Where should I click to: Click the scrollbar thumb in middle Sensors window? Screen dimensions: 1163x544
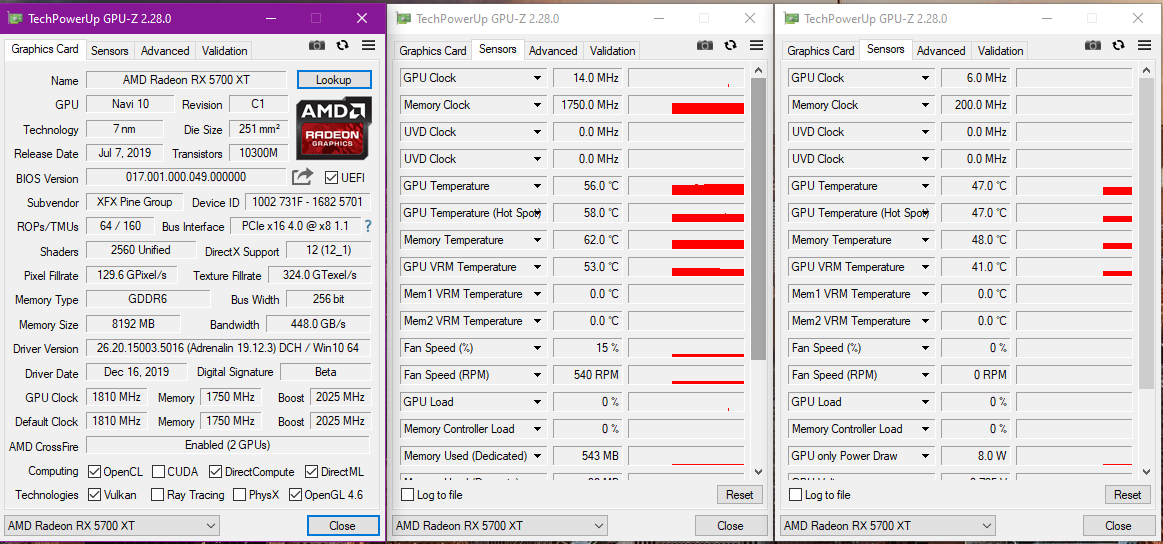(758, 219)
